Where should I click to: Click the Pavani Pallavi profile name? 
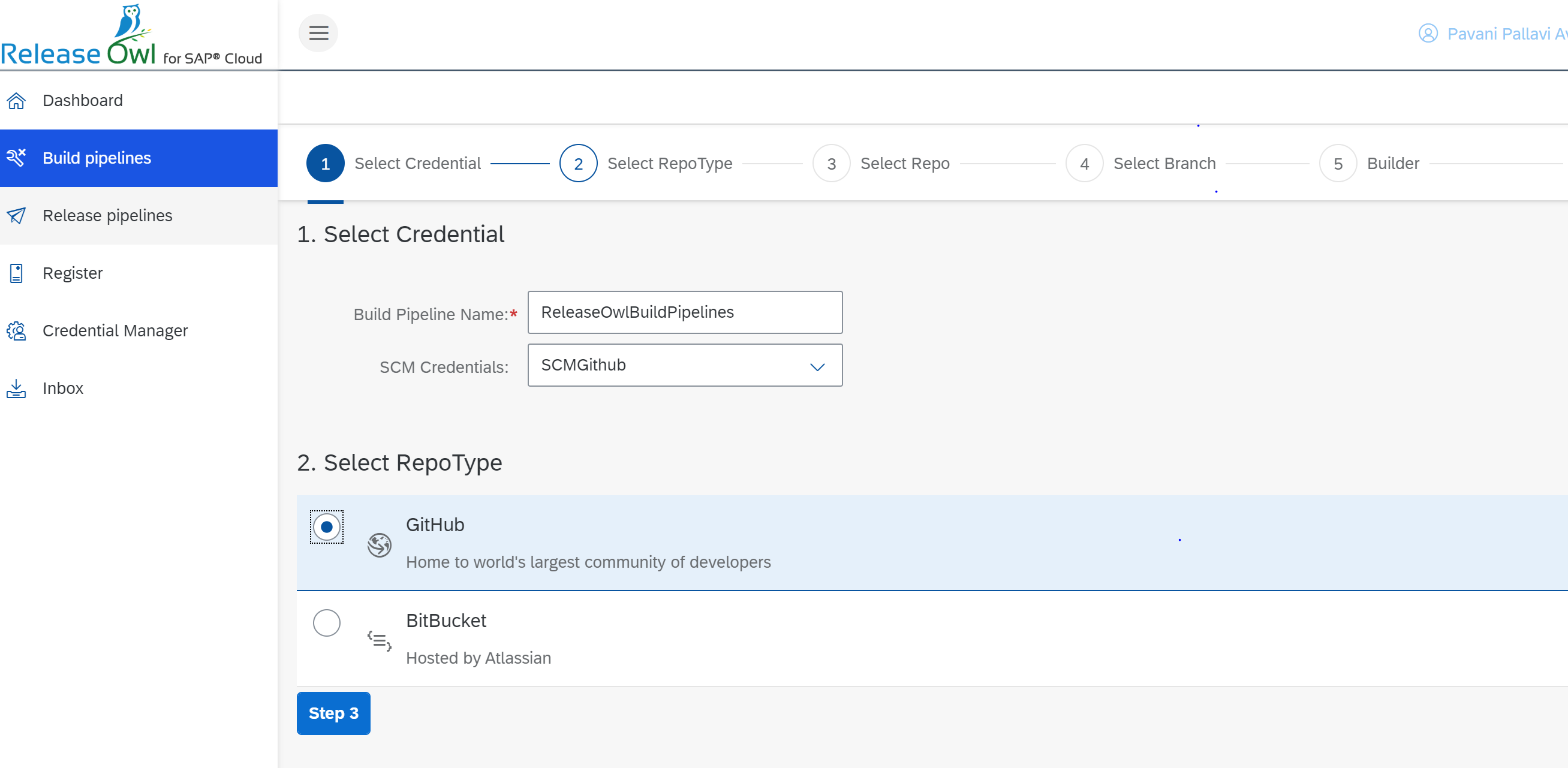pyautogui.click(x=1503, y=34)
